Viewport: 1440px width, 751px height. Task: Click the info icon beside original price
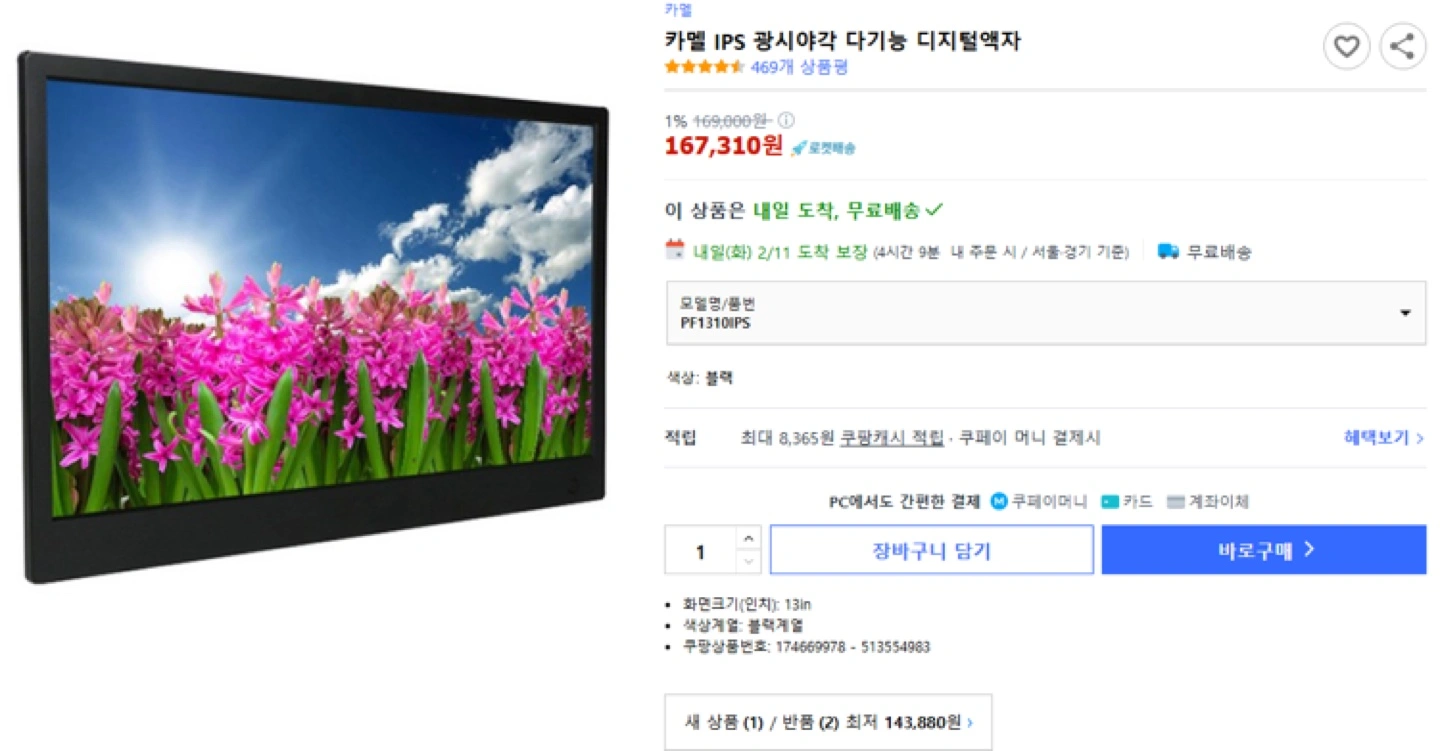786,120
